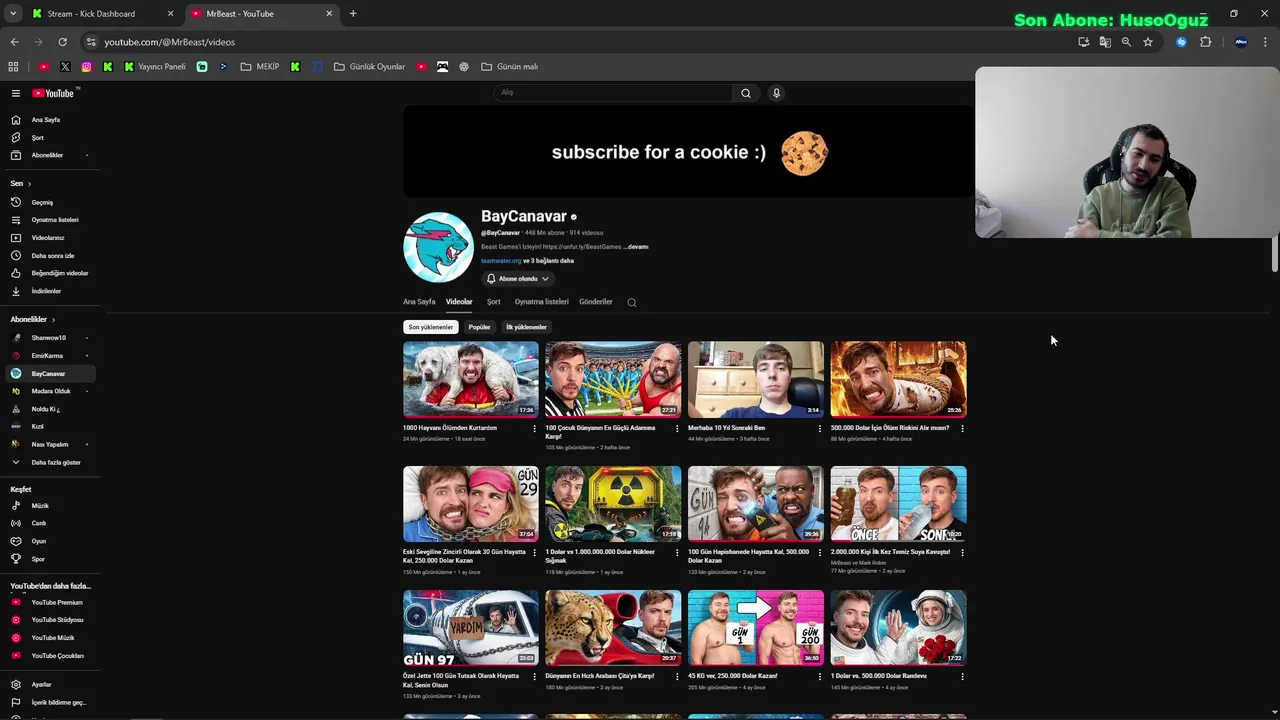This screenshot has width=1280, height=720.
Task: Click the Shazam extension icon
Action: pyautogui.click(x=1181, y=42)
